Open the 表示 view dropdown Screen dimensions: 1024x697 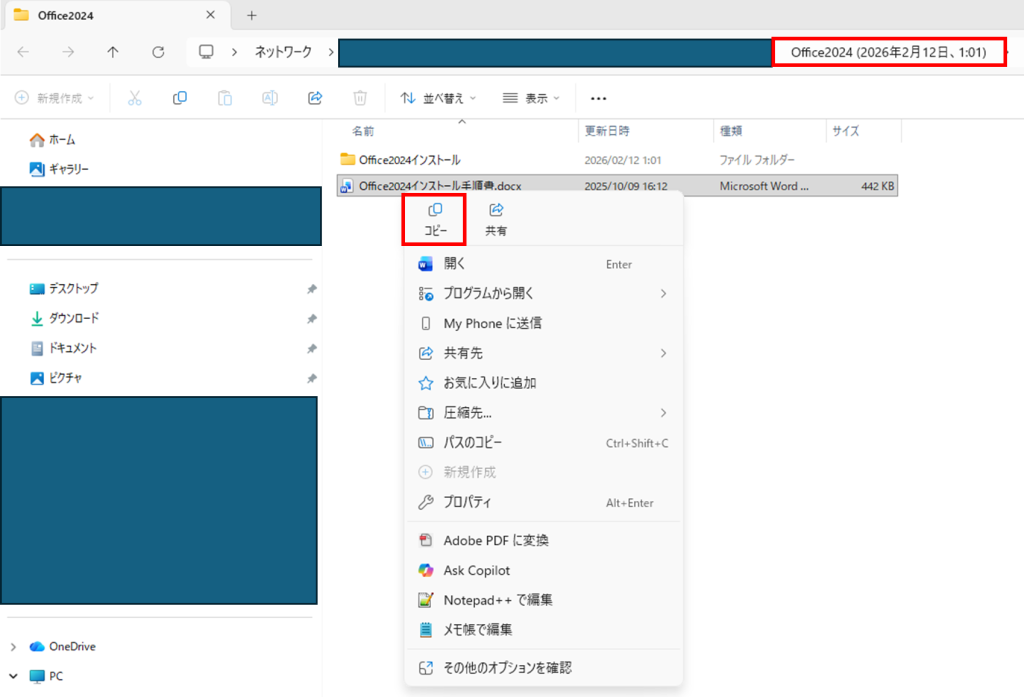pyautogui.click(x=530, y=98)
